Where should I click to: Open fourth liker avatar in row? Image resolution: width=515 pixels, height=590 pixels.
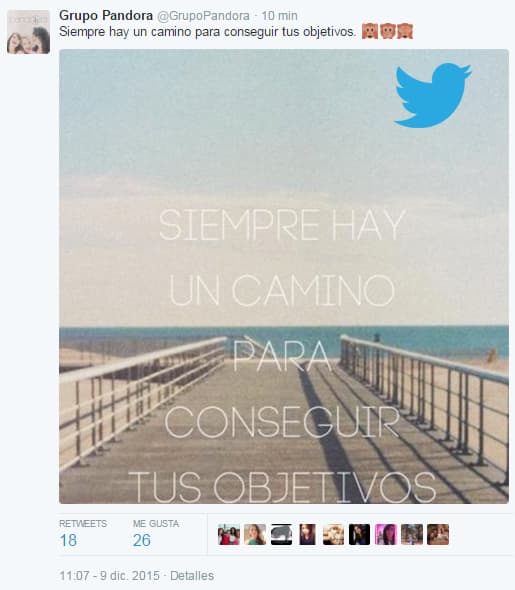click(x=307, y=534)
